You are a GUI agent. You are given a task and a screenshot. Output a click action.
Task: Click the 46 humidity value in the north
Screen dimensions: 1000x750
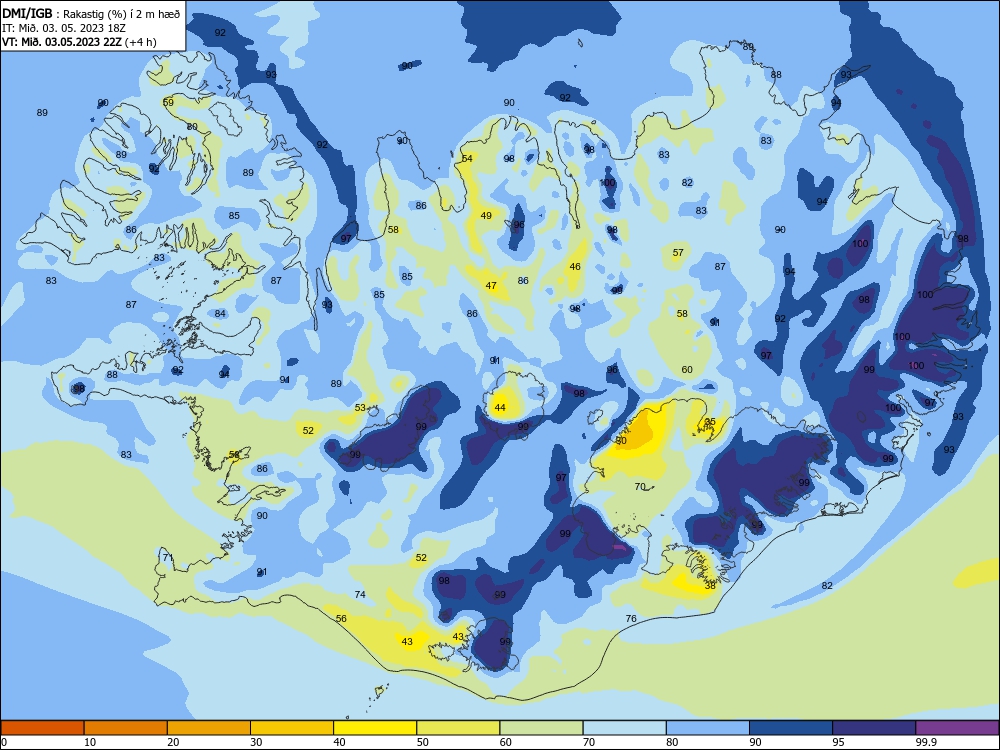coord(575,267)
